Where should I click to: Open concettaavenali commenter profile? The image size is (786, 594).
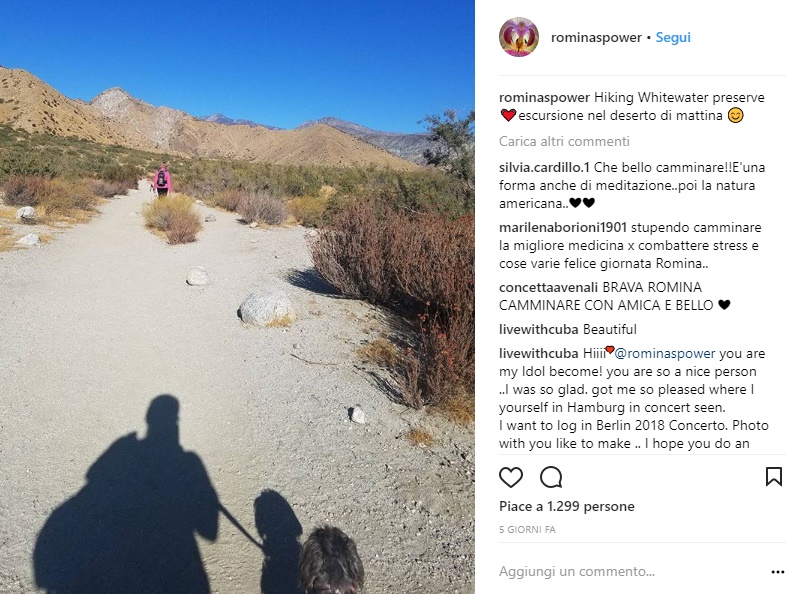click(548, 288)
